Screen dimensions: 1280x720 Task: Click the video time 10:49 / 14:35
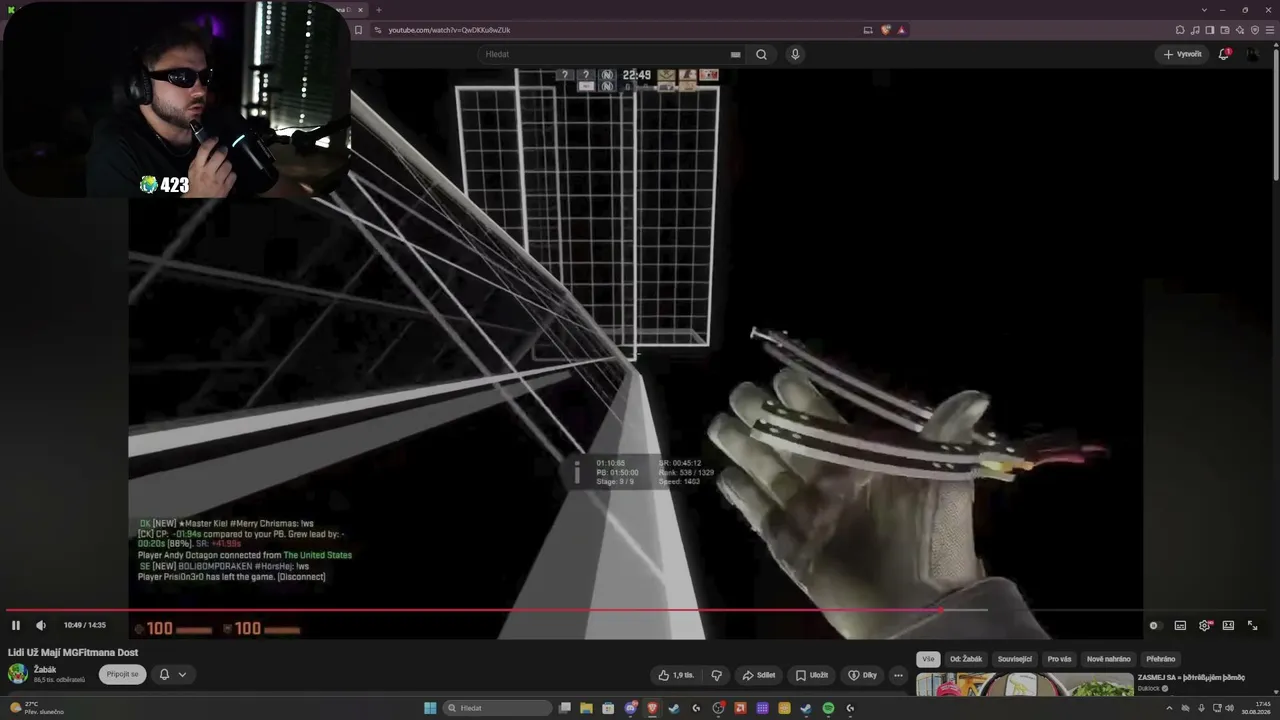(84, 625)
